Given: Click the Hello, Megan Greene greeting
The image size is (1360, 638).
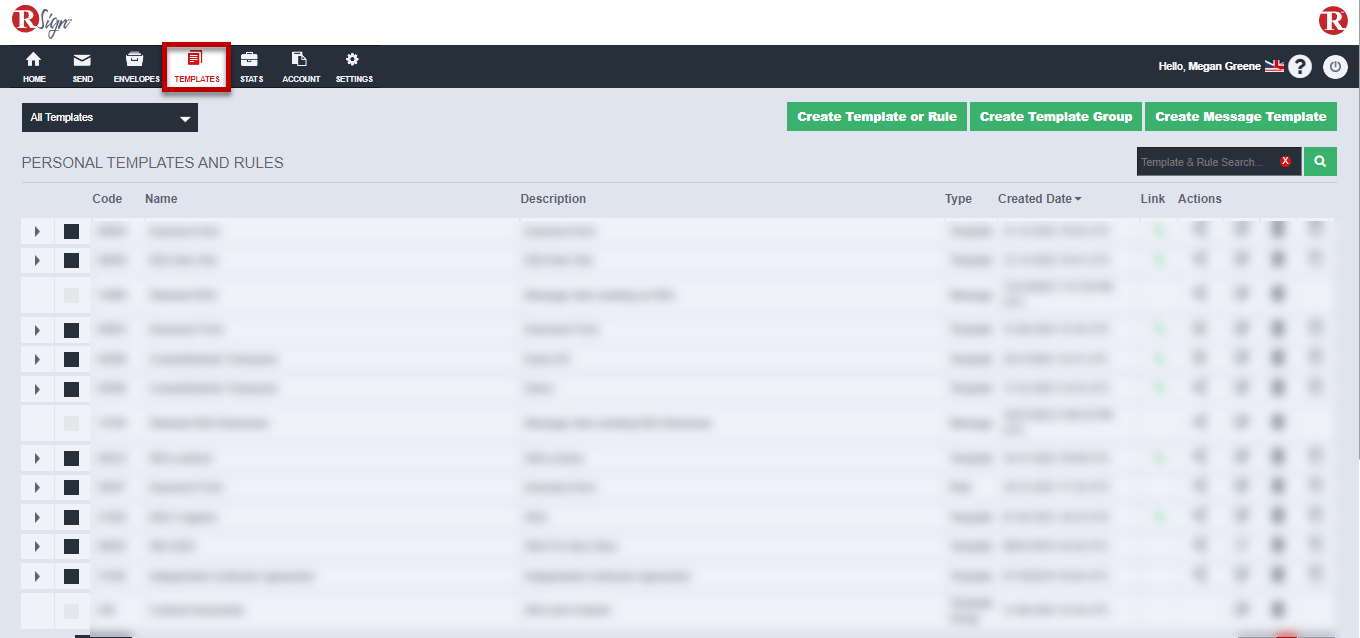Looking at the screenshot, I should [1209, 66].
